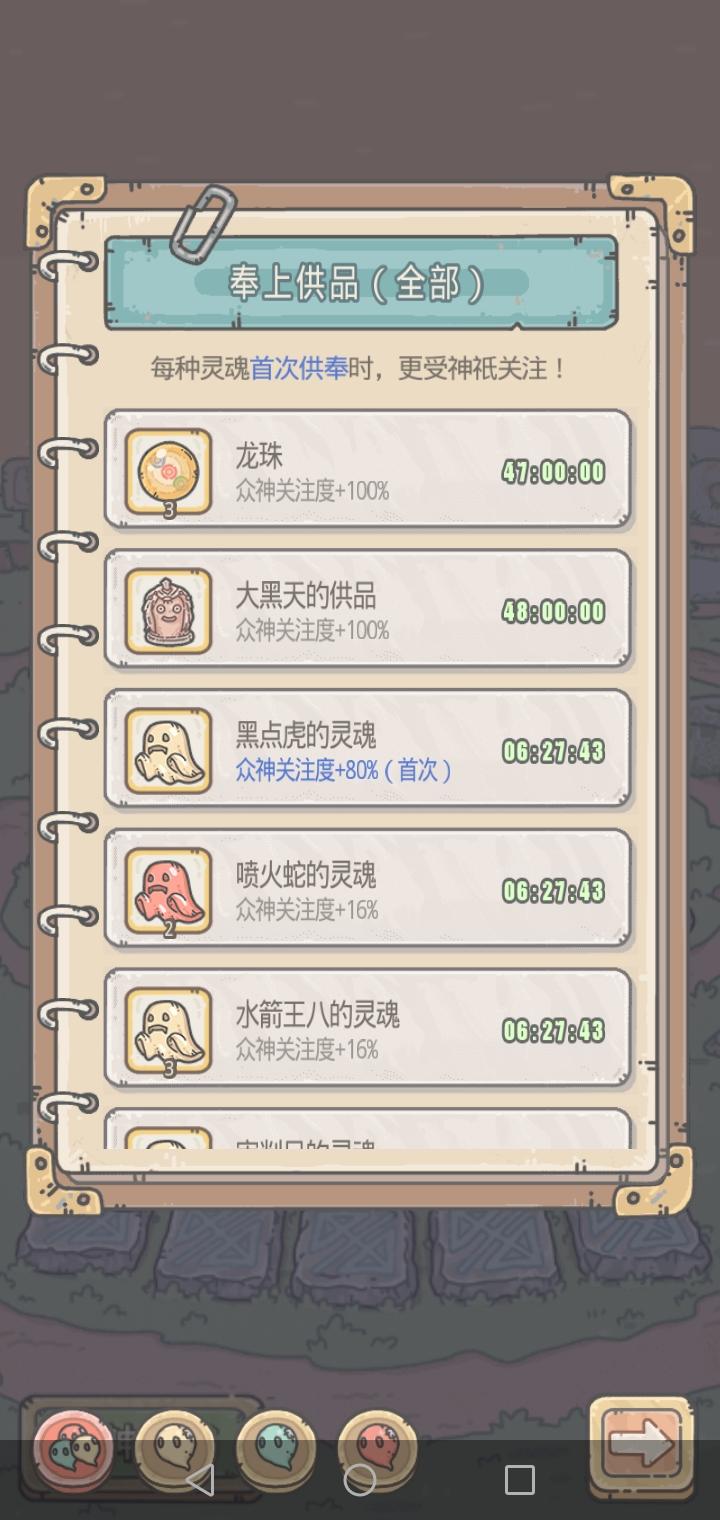Pick the 喷火蛇的灵魂 offering row

[x=368, y=889]
